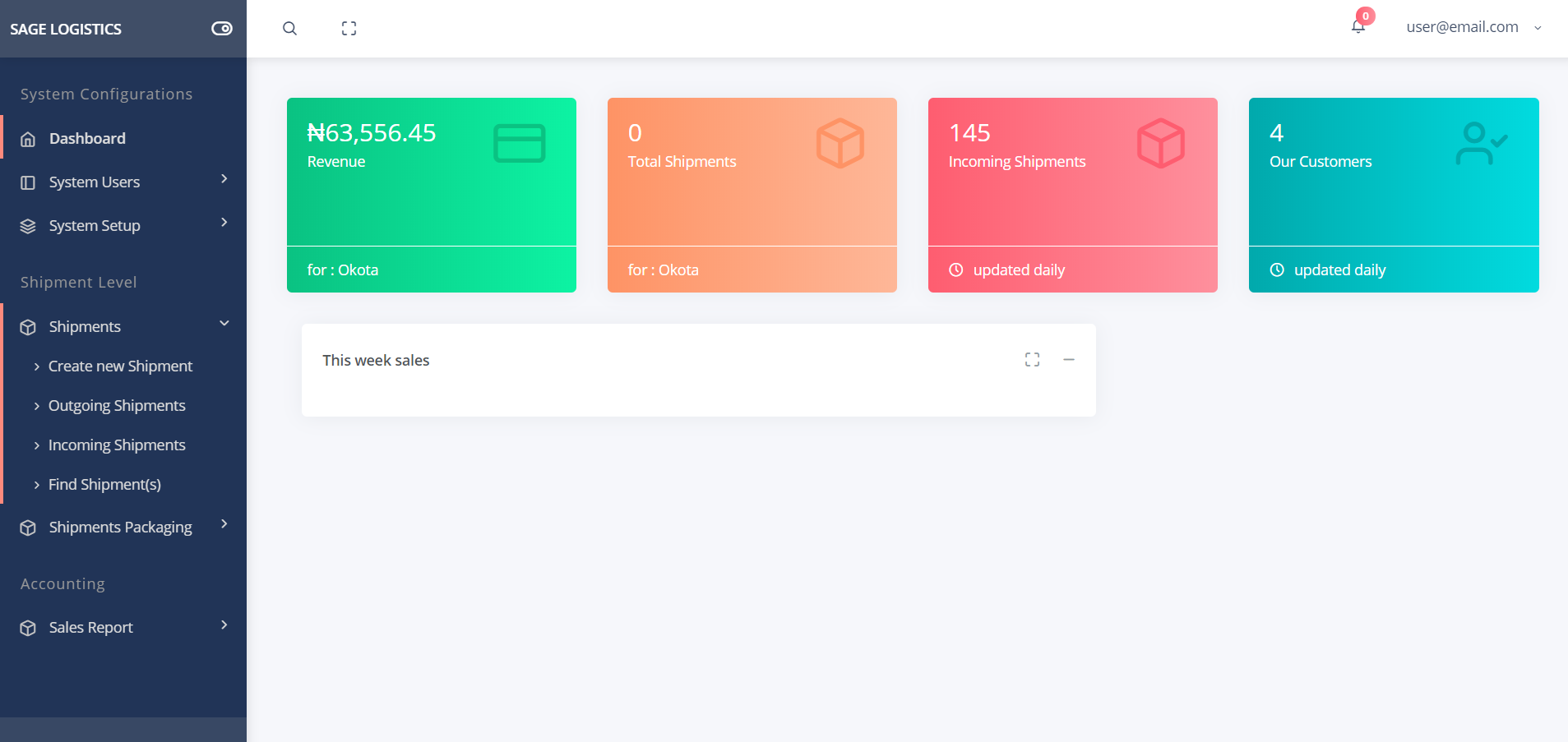
Task: Click the credit card icon on Revenue card
Action: pyautogui.click(x=519, y=143)
